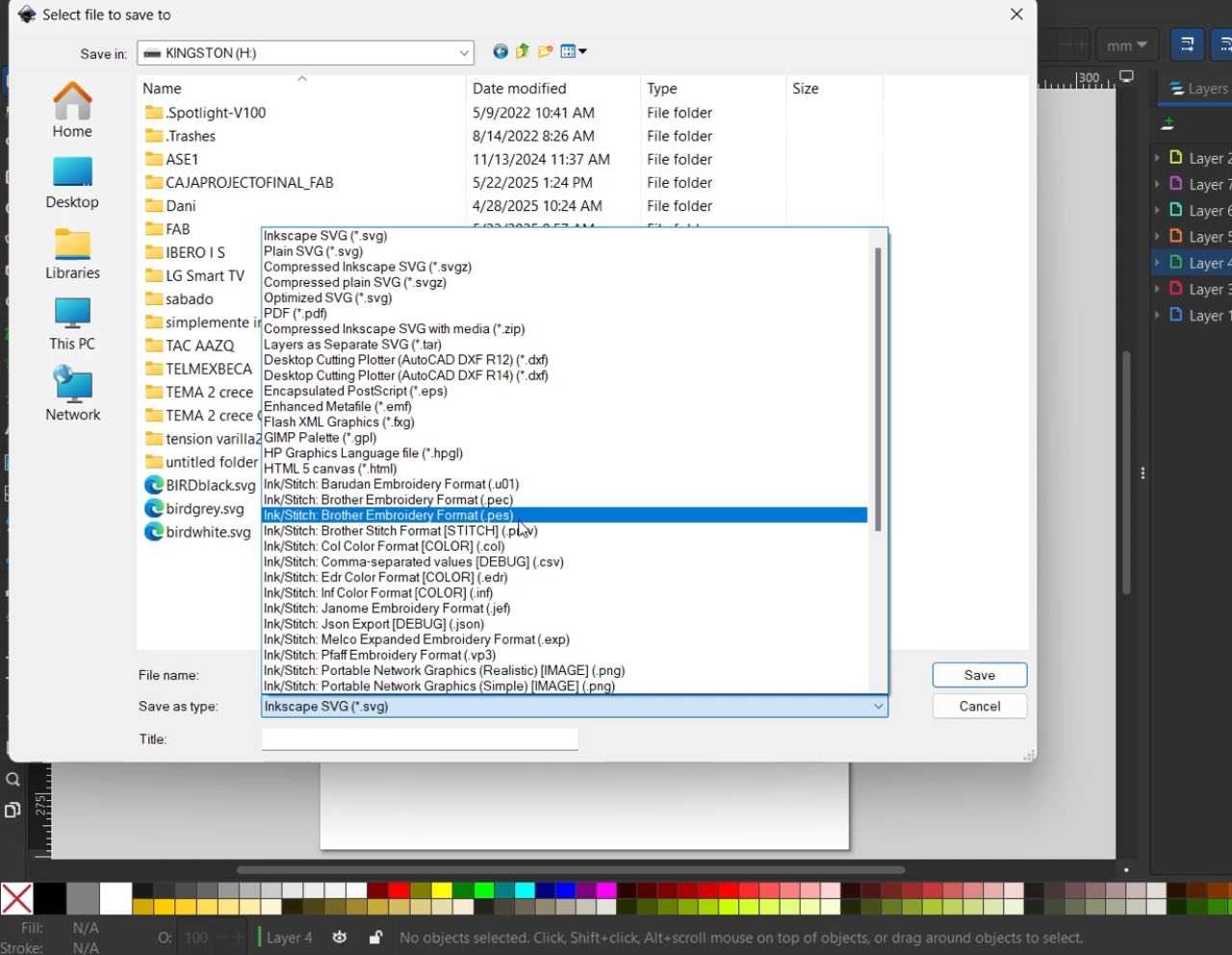This screenshot has width=1232, height=955.
Task: Open Libraries in the places sidebar
Action: (72, 253)
